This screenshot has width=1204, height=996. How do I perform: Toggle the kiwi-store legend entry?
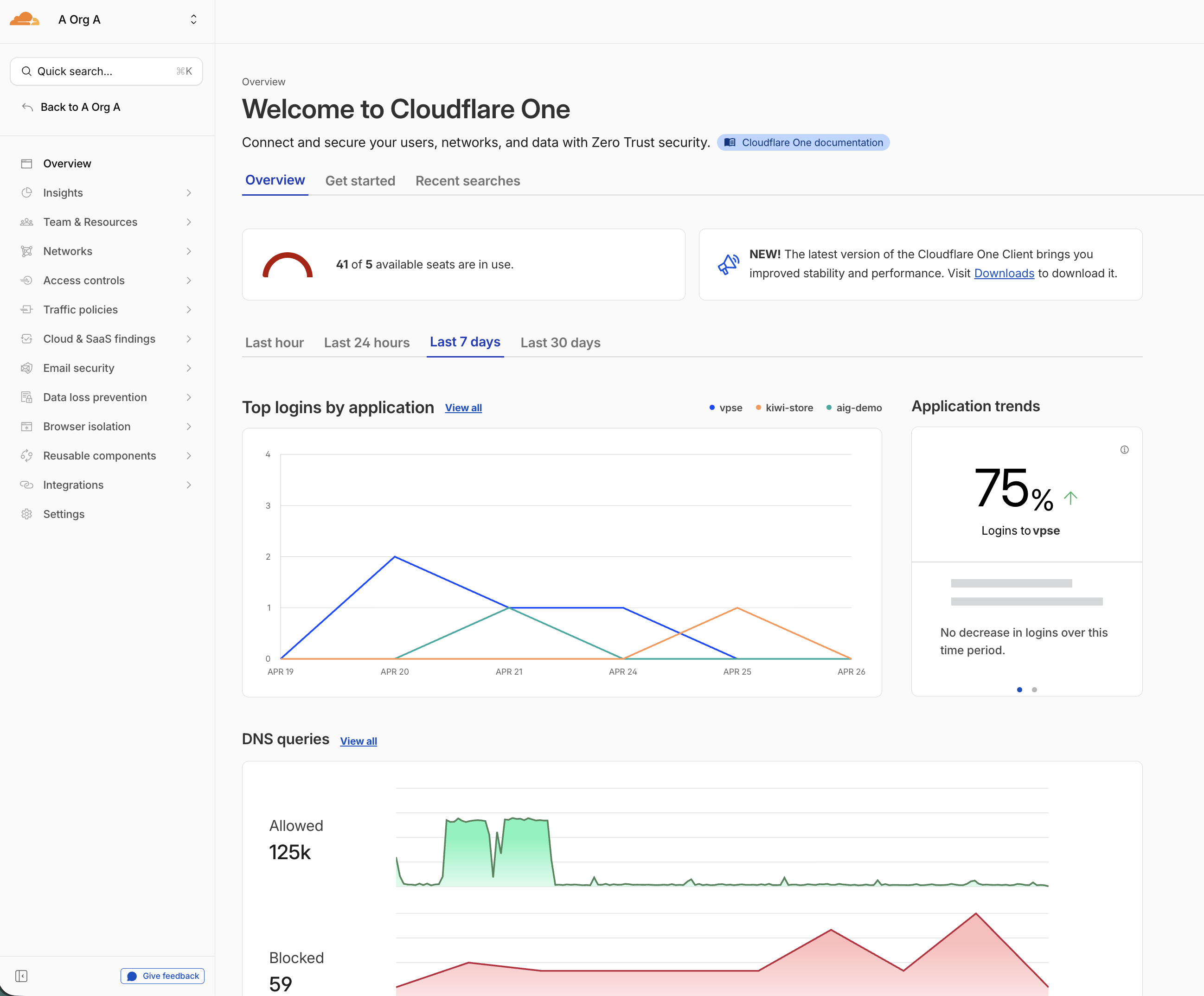tap(784, 408)
